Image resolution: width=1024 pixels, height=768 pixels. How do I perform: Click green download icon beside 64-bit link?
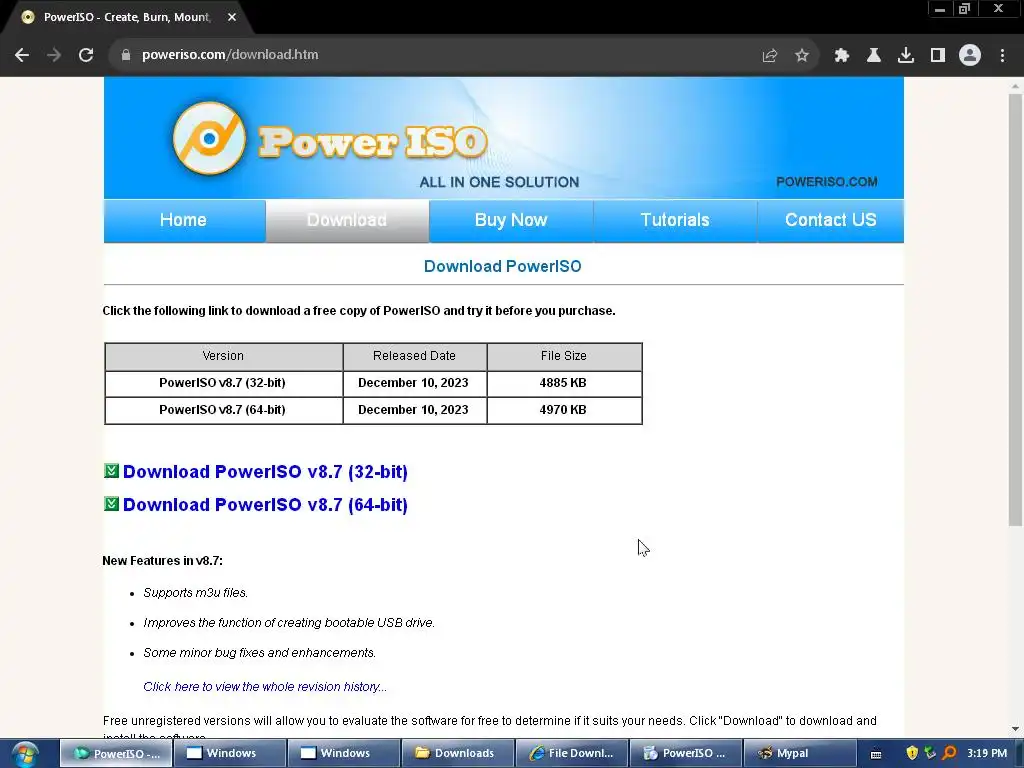point(112,504)
